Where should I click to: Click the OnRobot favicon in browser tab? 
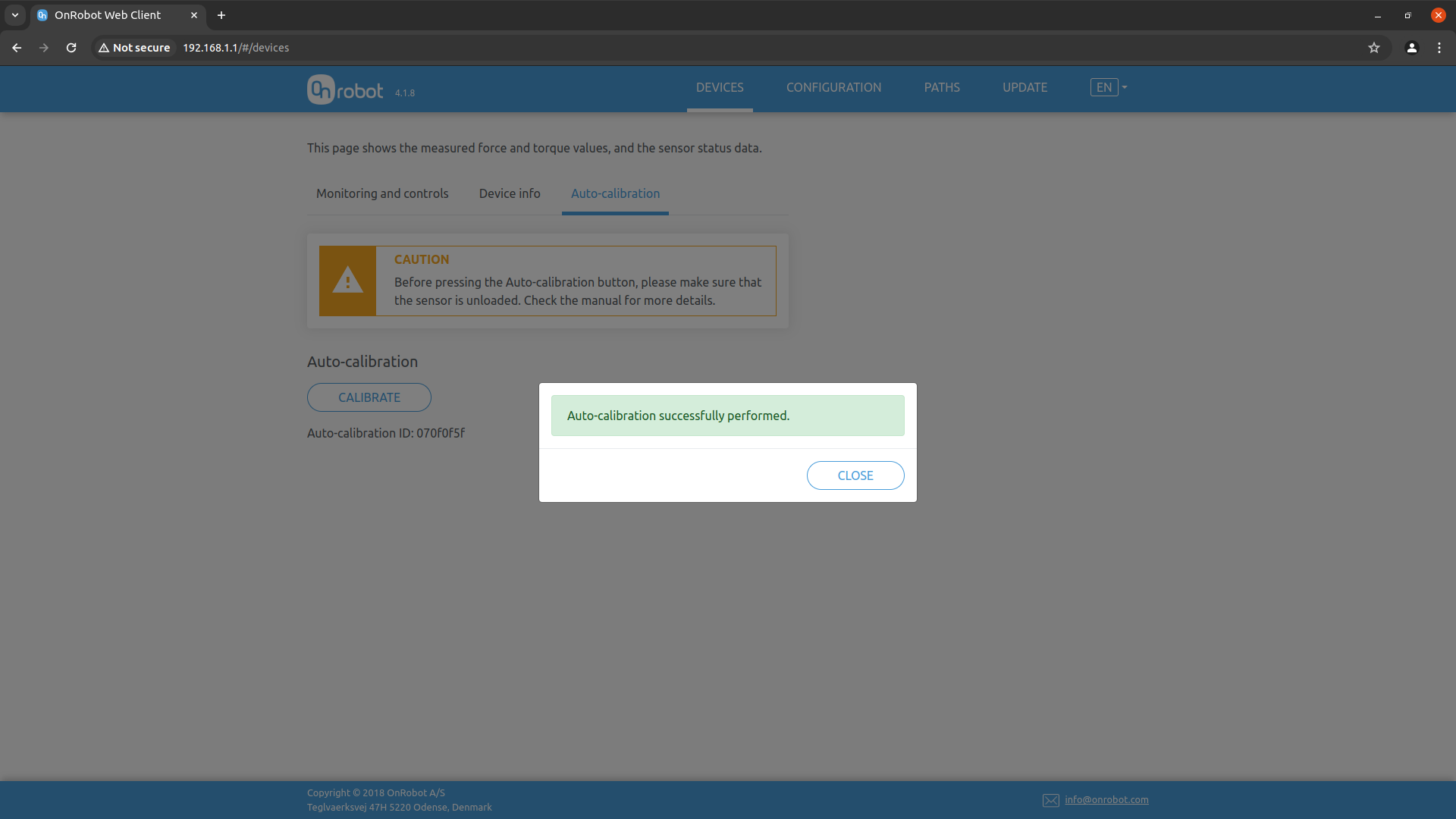click(x=42, y=15)
